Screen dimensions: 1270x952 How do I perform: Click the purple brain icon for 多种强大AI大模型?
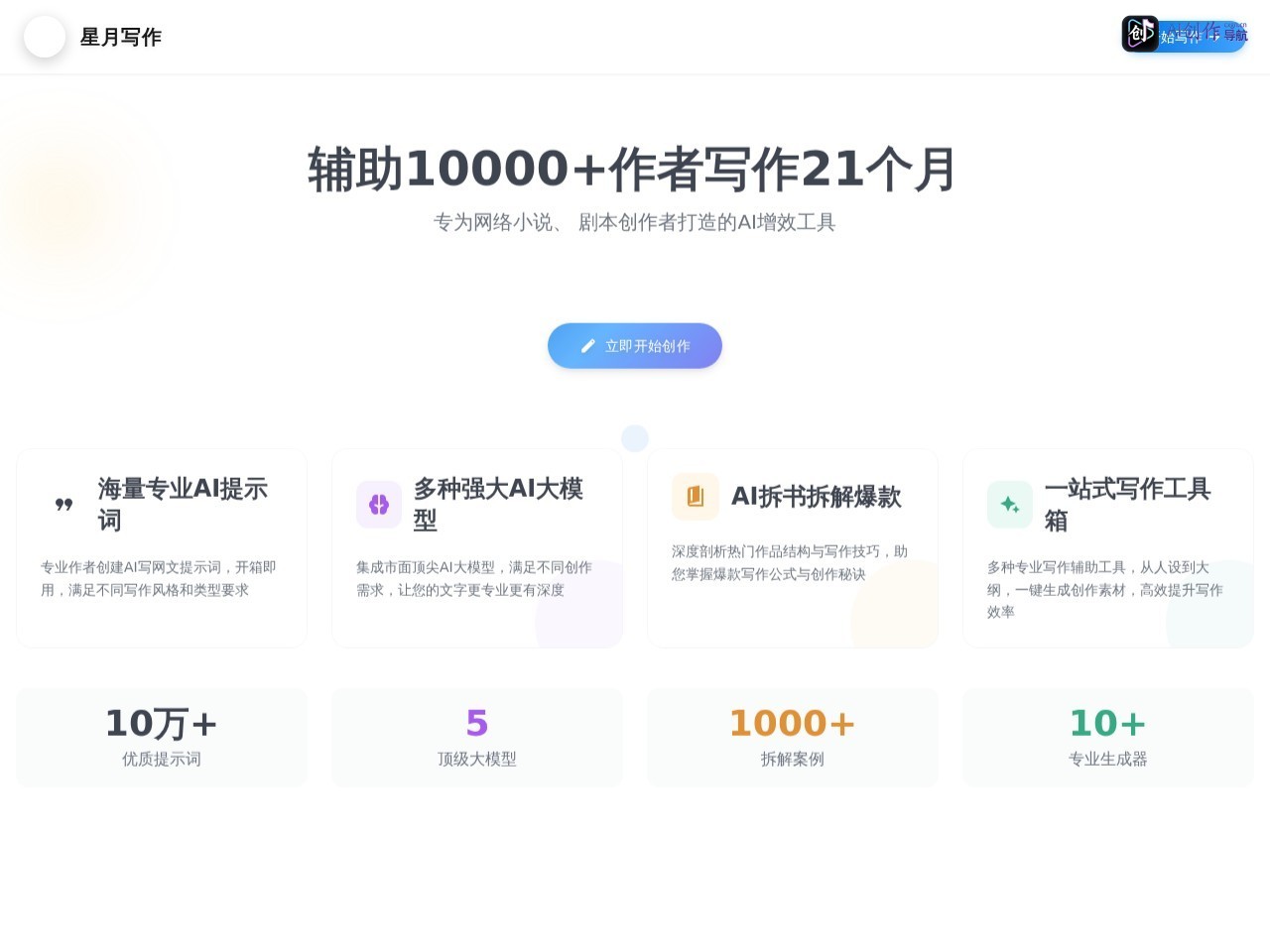click(379, 505)
